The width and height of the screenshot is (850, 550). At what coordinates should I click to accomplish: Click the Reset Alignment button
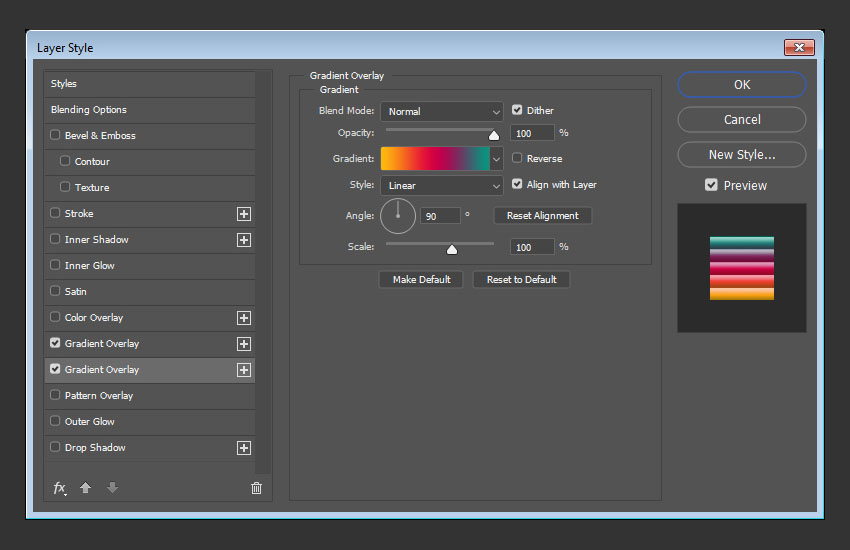point(543,216)
